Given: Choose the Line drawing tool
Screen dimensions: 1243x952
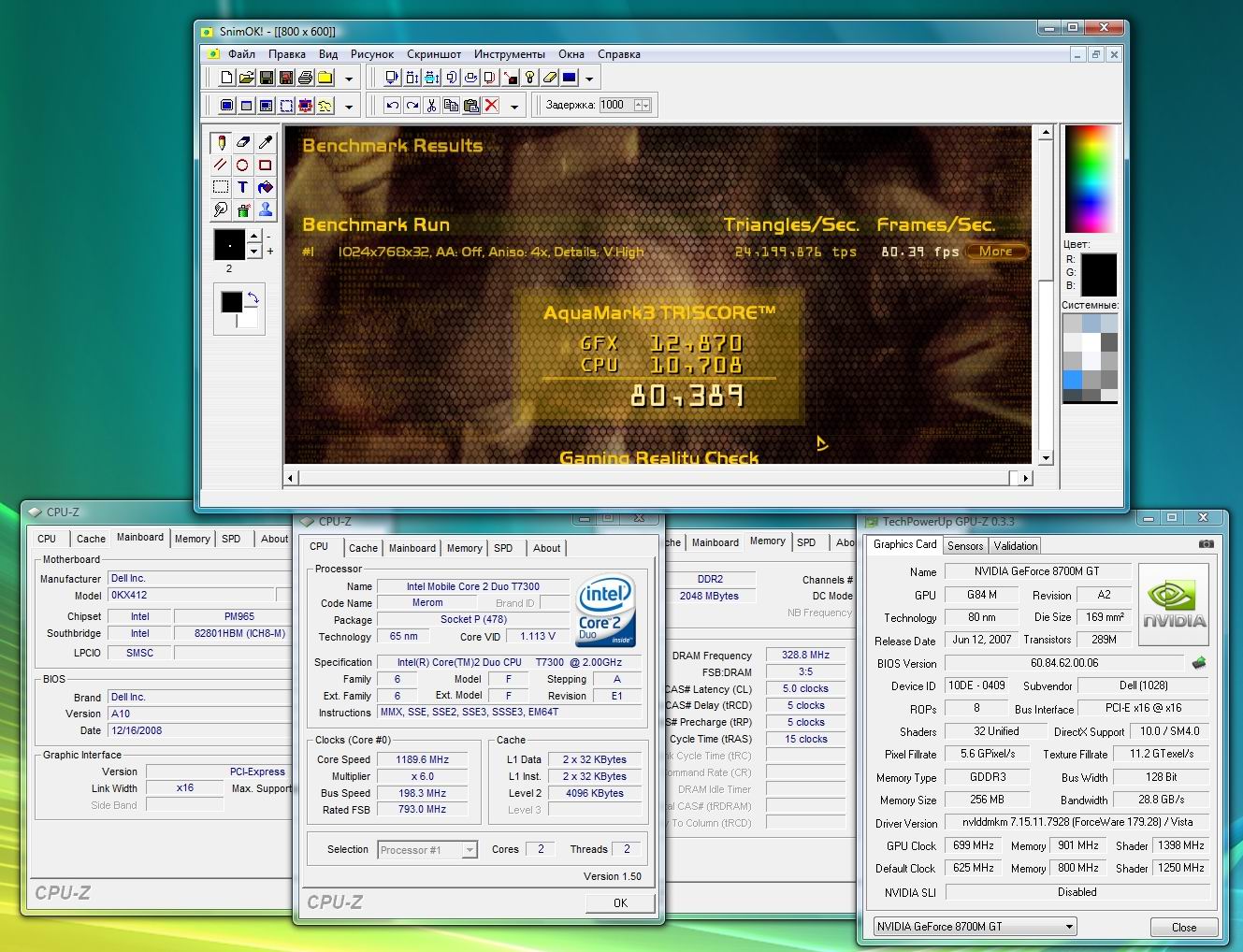Looking at the screenshot, I should (221, 166).
